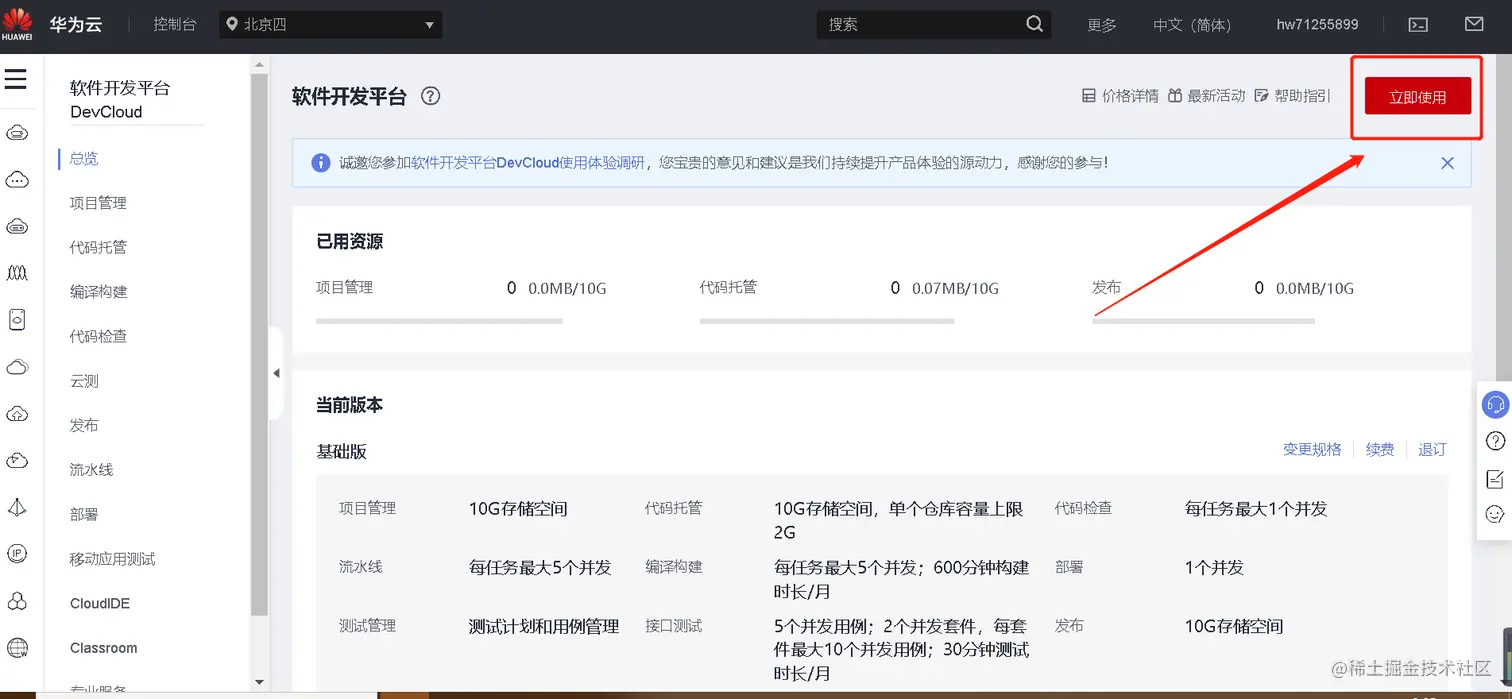1512x699 pixels.
Task: Open 移动应用测试 in the sidebar
Action: [112, 559]
